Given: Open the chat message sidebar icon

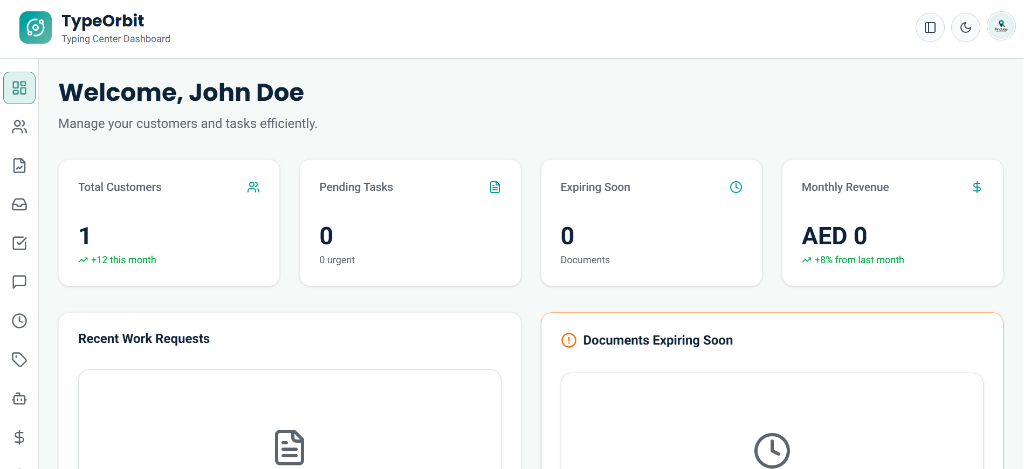Looking at the screenshot, I should point(19,282).
